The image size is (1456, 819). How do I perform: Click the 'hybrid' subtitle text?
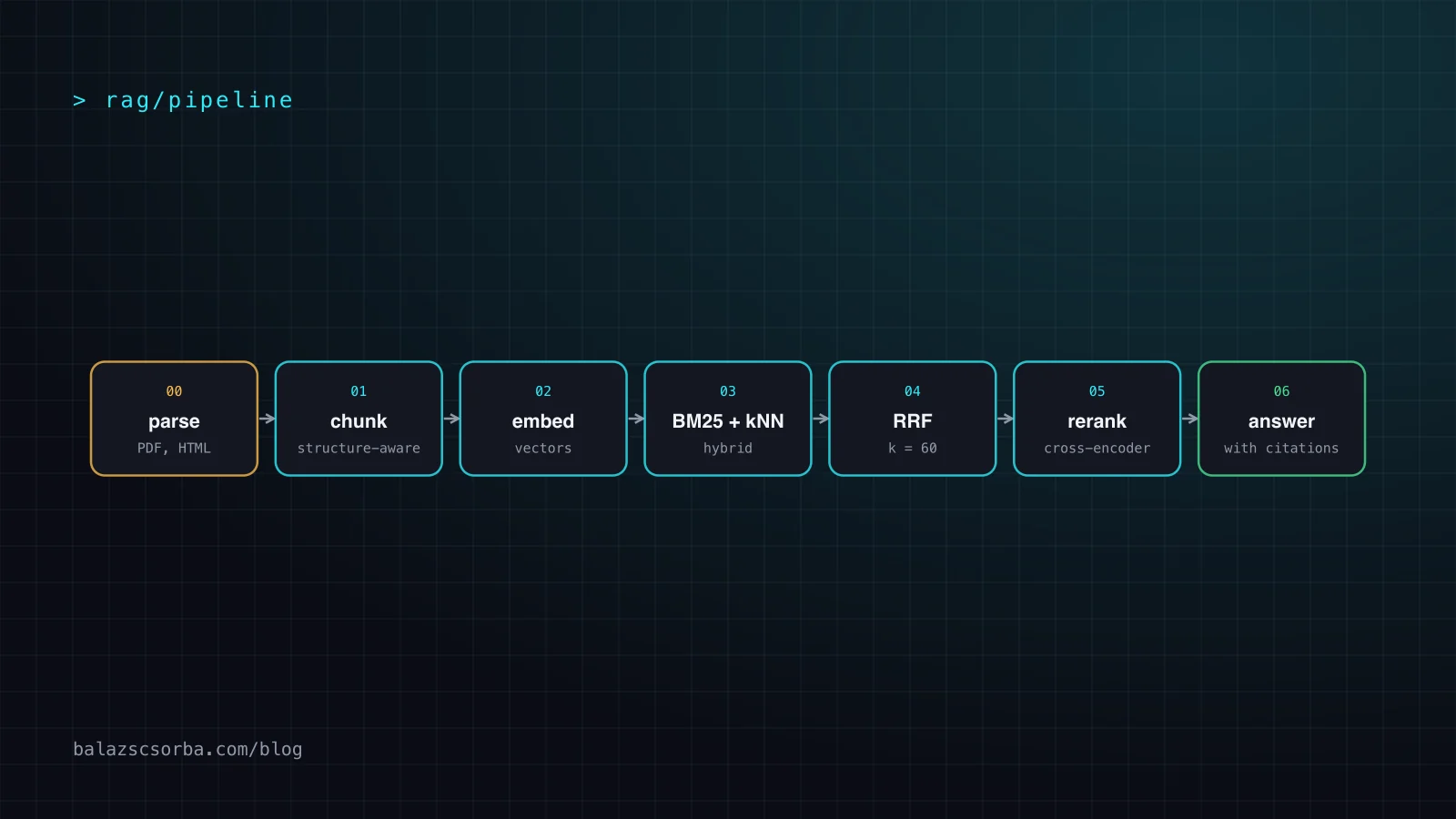(x=728, y=448)
